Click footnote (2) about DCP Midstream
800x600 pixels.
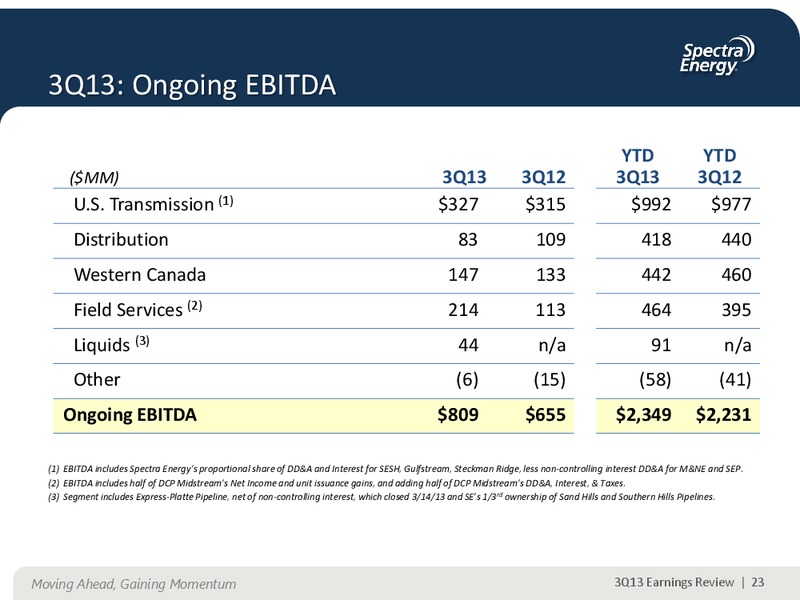pos(337,483)
